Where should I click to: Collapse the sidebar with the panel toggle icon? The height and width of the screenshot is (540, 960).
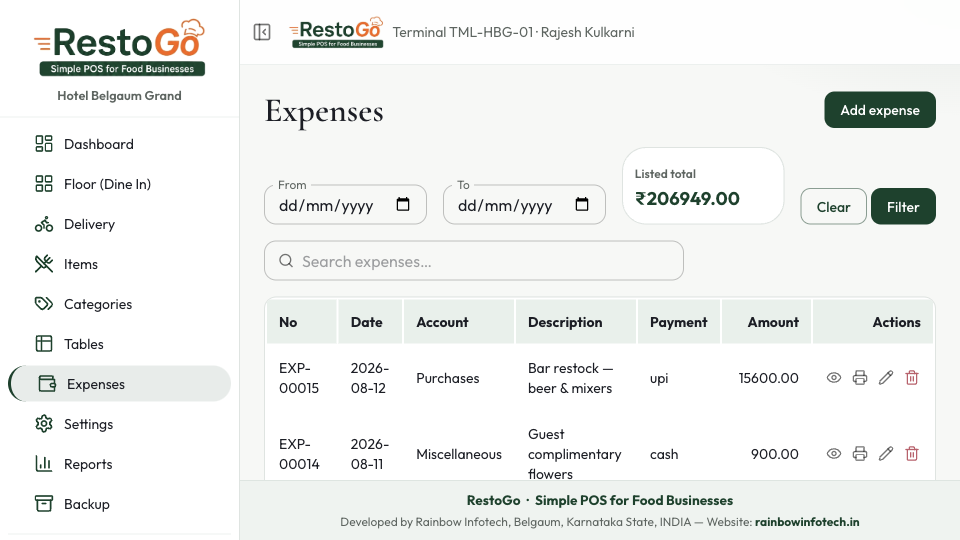pyautogui.click(x=262, y=32)
